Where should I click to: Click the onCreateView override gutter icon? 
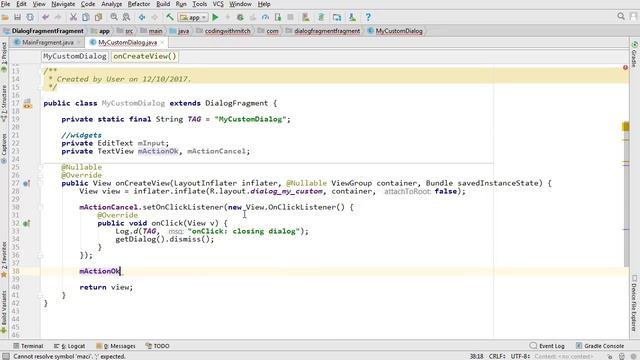(27, 183)
